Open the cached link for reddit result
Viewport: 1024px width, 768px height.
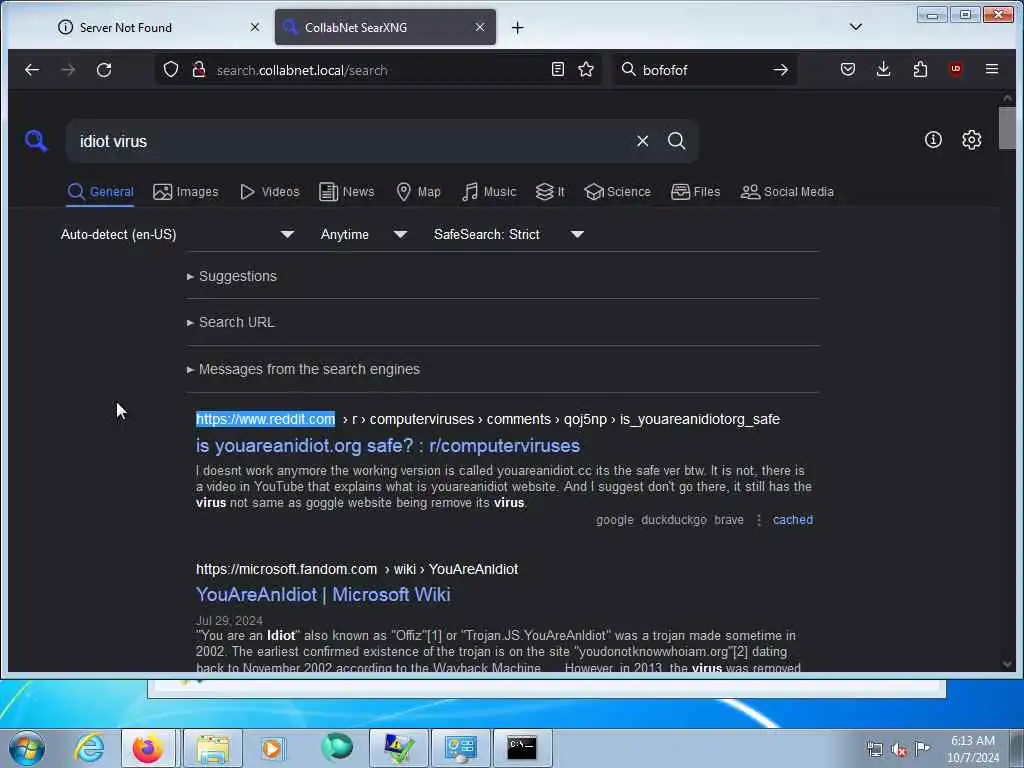[x=793, y=520]
